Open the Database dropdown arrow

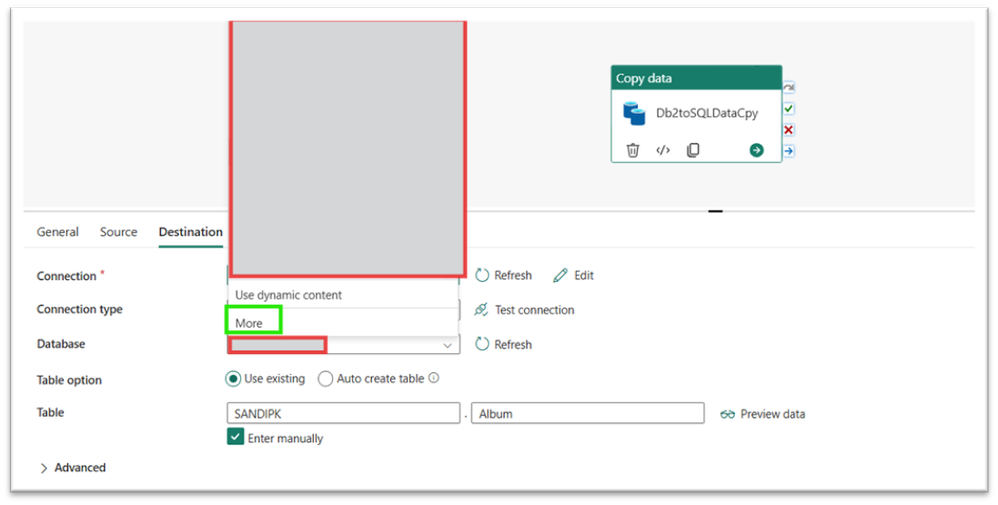[x=447, y=345]
